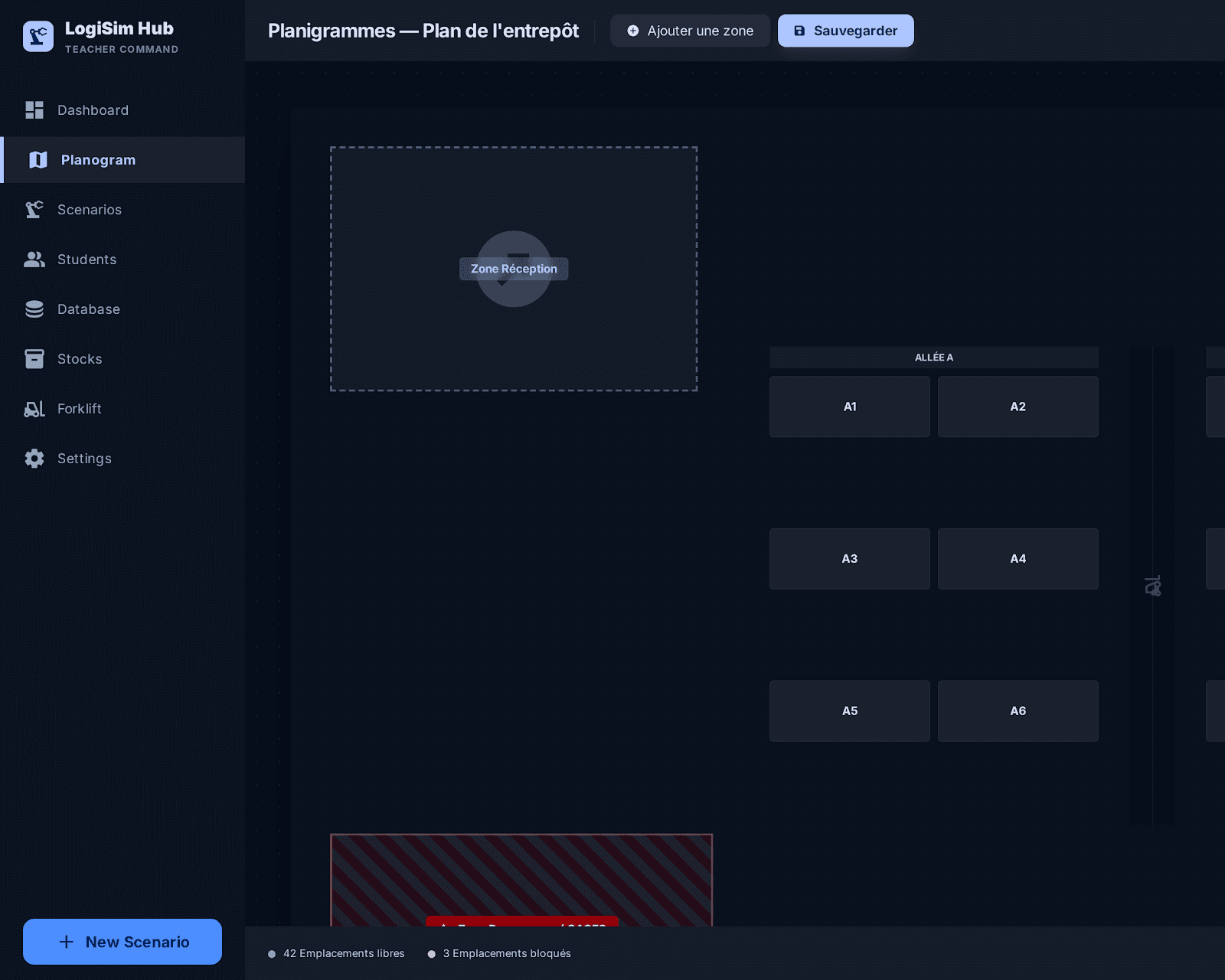Click the LogiSim Hub robot arm logo
Image resolution: width=1225 pixels, height=980 pixels.
38,37
